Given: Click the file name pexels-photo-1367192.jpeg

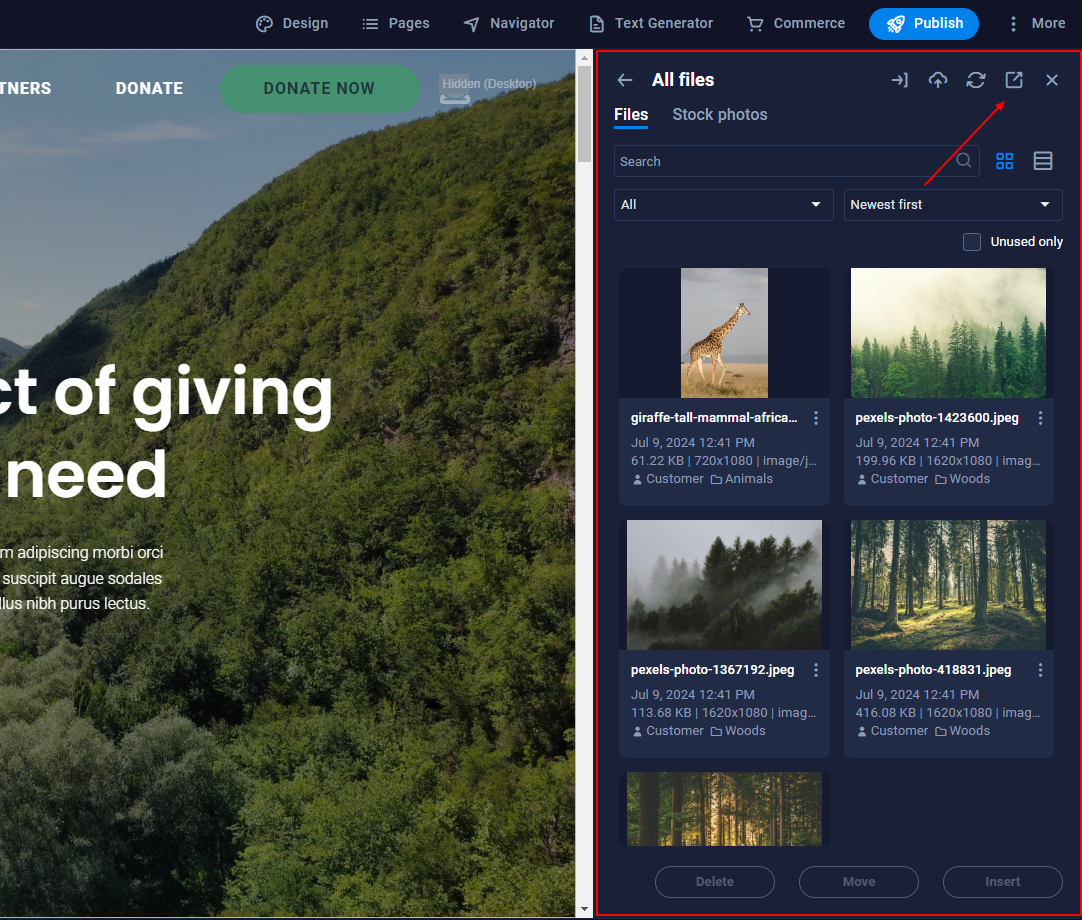Looking at the screenshot, I should [712, 669].
